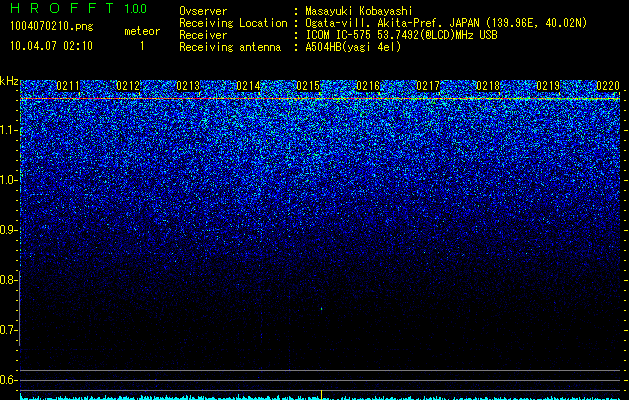Click the yellow meteor tick in bottom strip
Viewport: 629px width, 400px height.
[x=321, y=394]
